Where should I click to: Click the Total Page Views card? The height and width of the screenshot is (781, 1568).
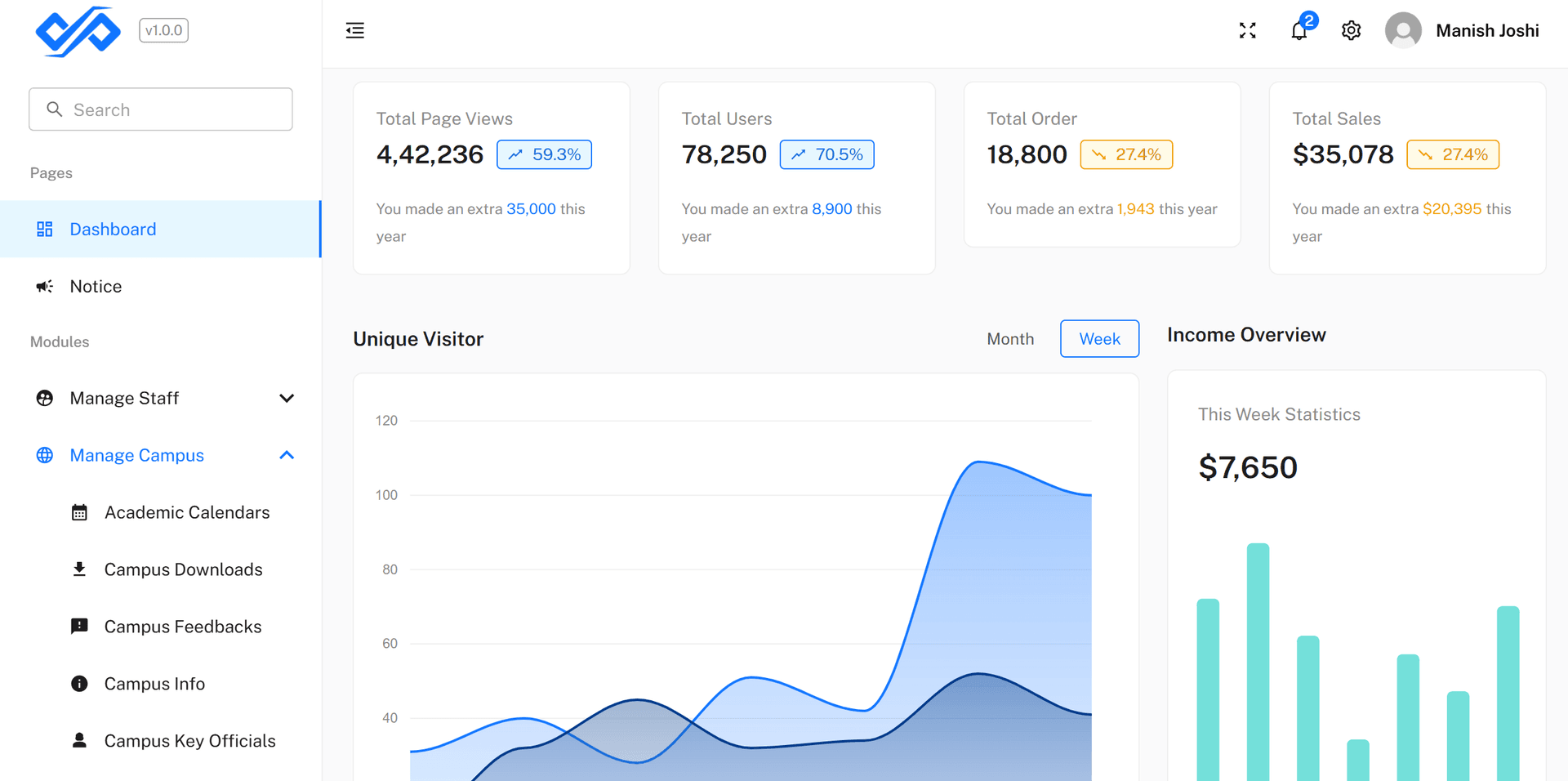coord(492,177)
